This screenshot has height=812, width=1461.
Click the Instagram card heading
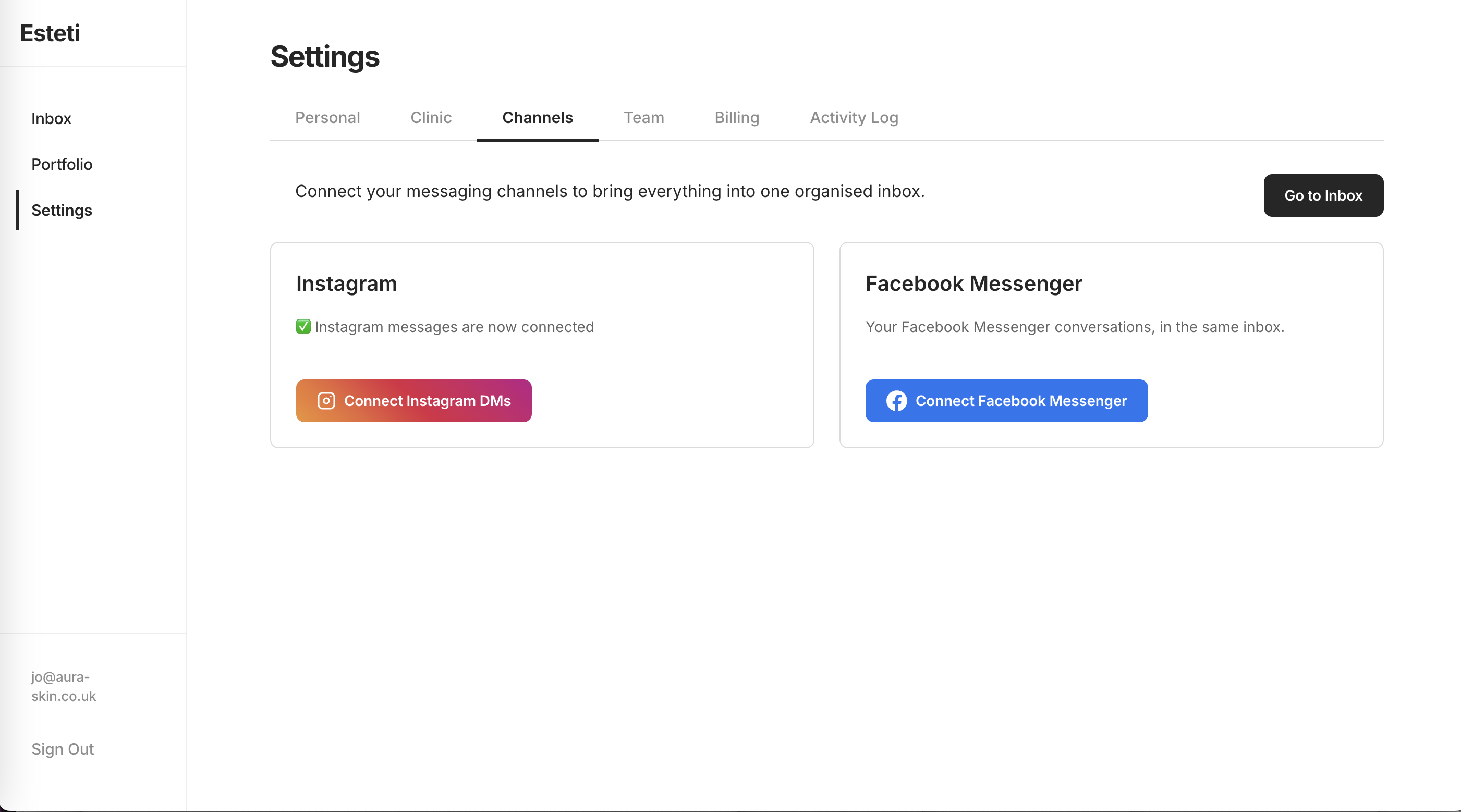point(346,284)
